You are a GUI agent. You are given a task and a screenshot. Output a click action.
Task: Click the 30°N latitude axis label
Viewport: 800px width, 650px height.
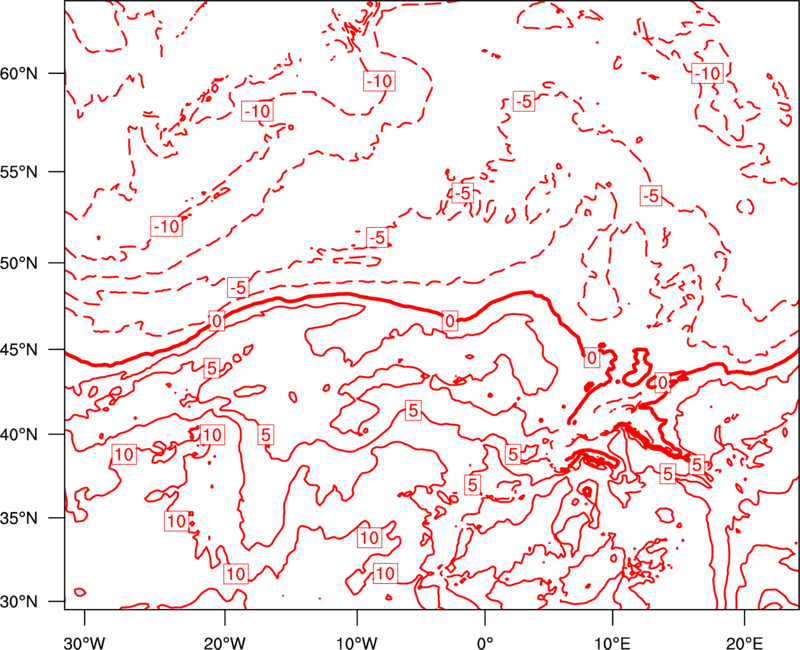click(19, 602)
